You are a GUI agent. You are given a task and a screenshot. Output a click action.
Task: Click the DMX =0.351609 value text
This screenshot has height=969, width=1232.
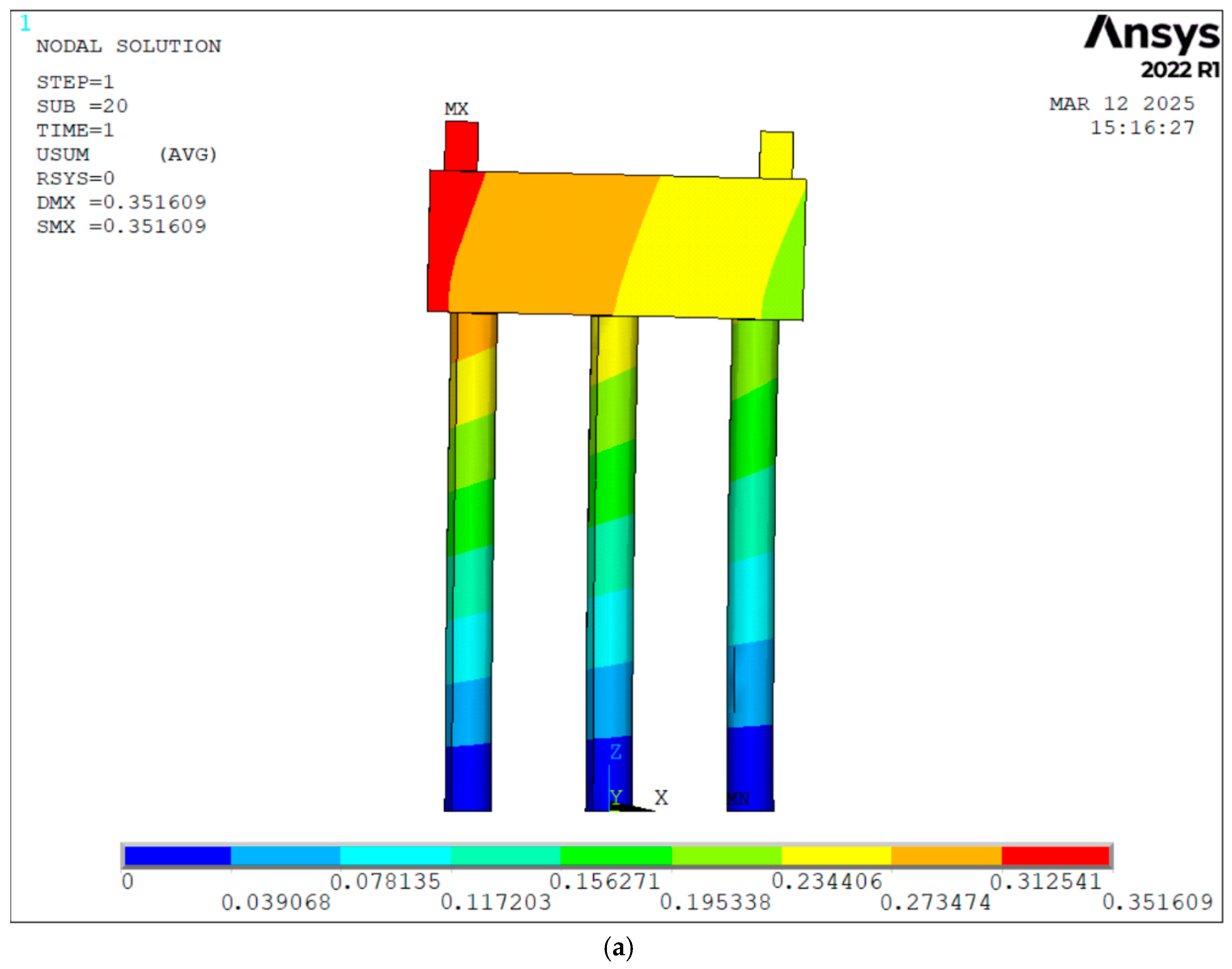tap(121, 203)
